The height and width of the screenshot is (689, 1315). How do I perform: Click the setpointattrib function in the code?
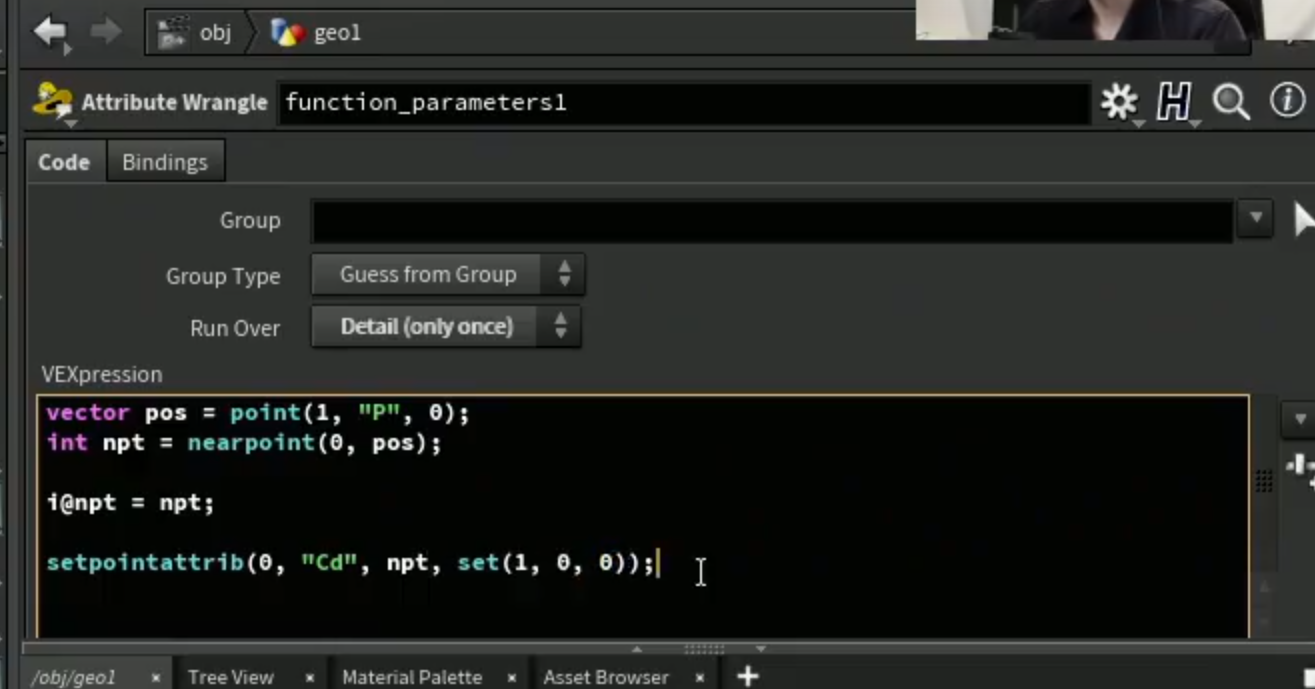146,563
